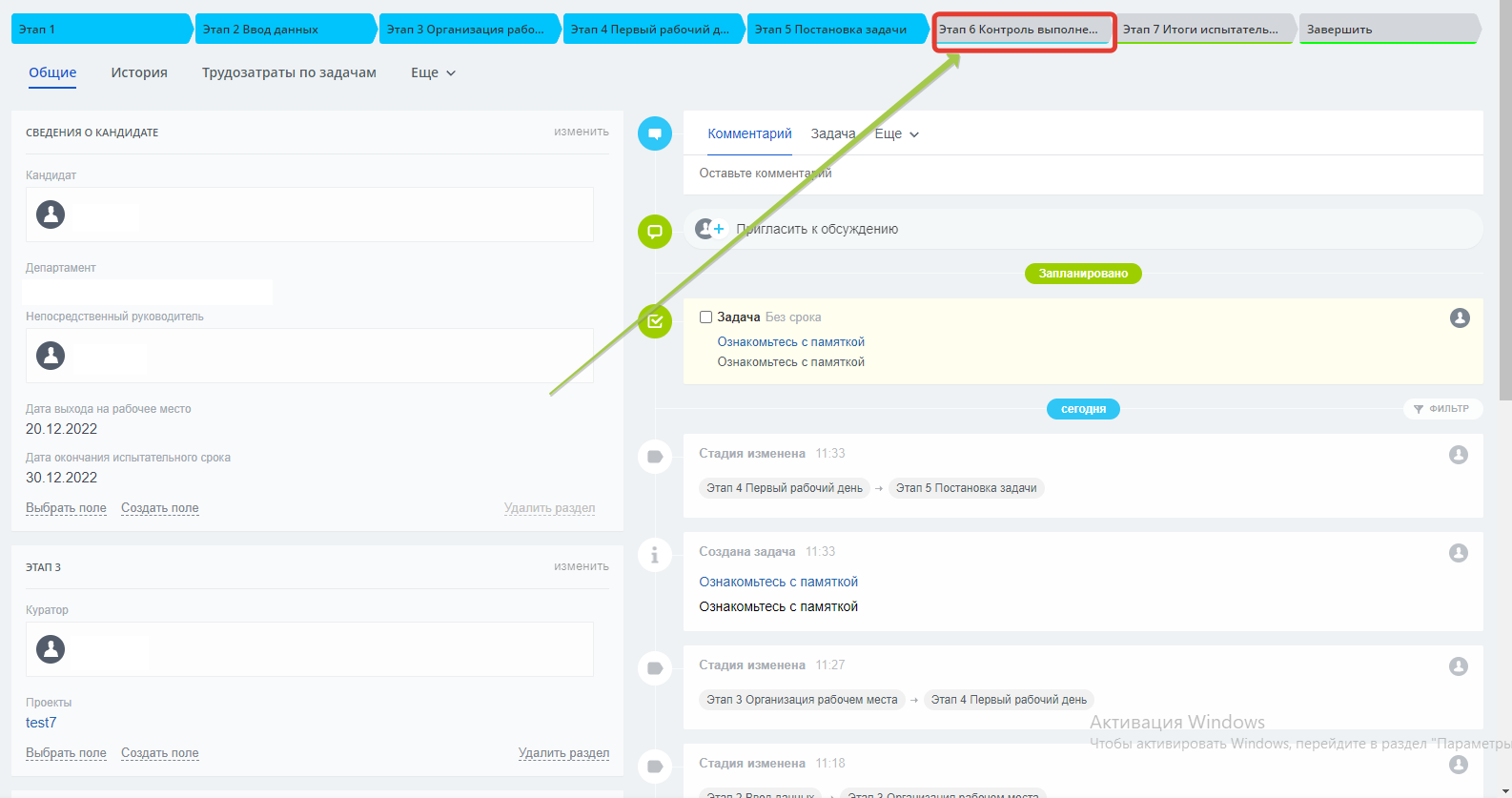Select Комментарий tab in timeline editor

[x=749, y=133]
